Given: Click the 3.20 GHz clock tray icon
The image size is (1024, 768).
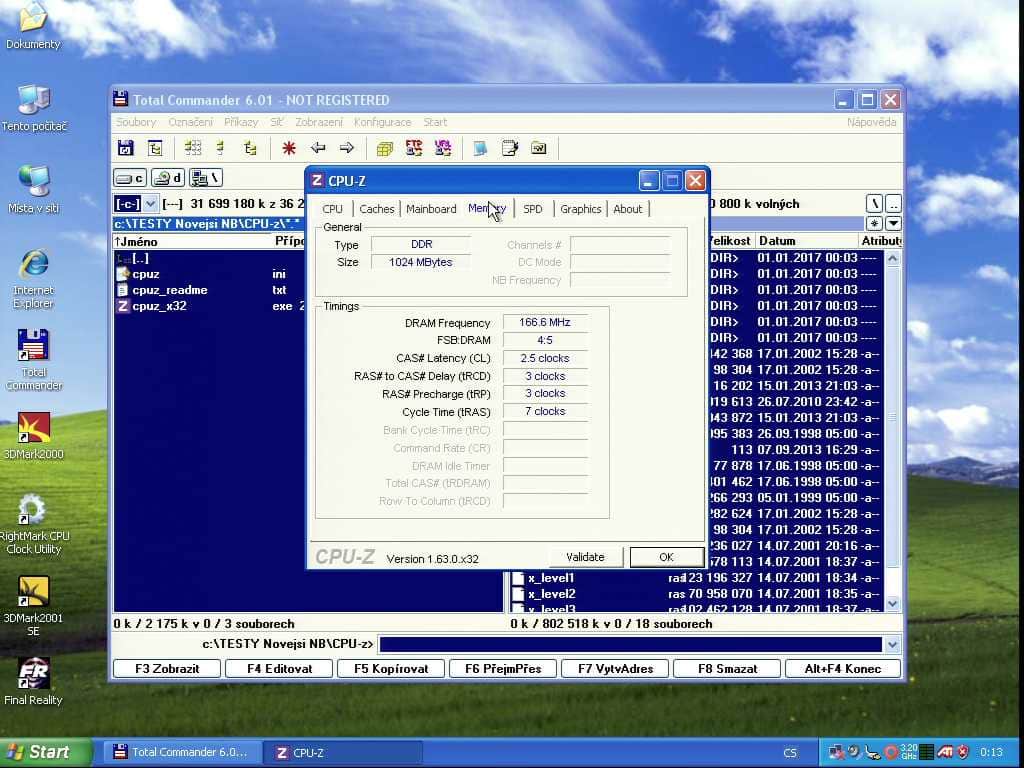Looking at the screenshot, I should click(908, 752).
